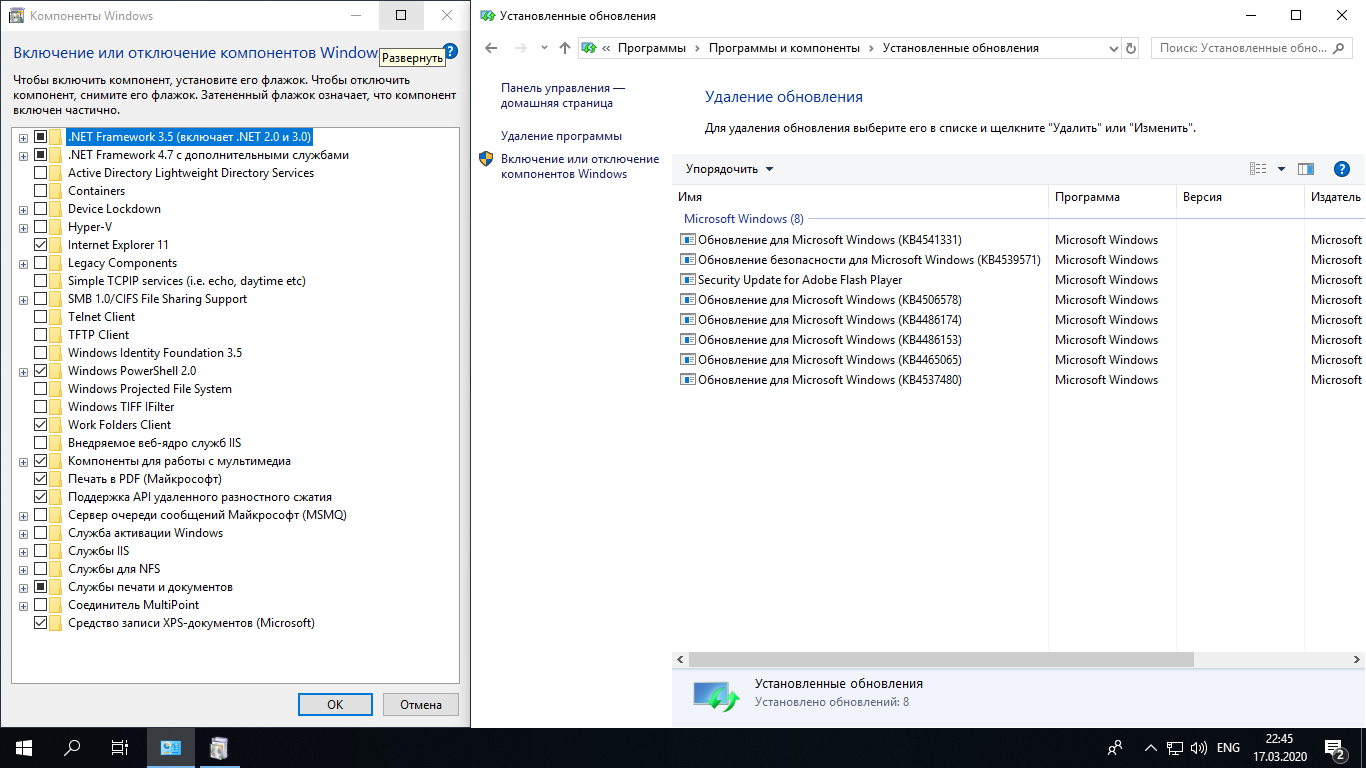Open the address bar history dropdown

1114,48
